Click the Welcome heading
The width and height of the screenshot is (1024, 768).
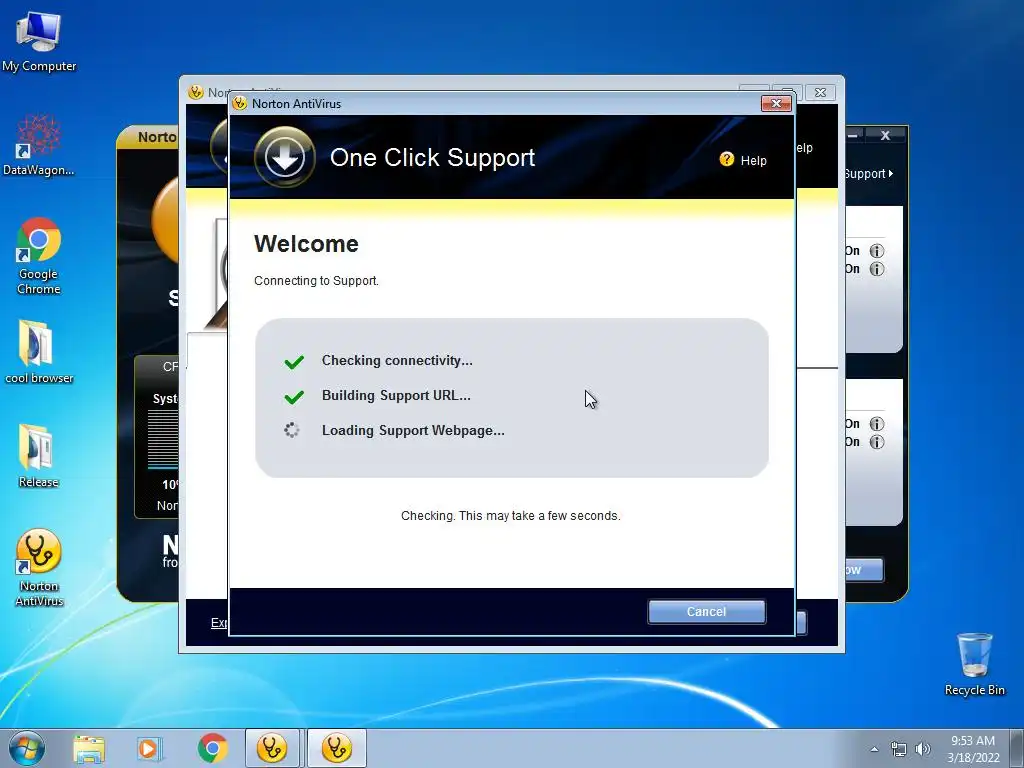pyautogui.click(x=306, y=244)
